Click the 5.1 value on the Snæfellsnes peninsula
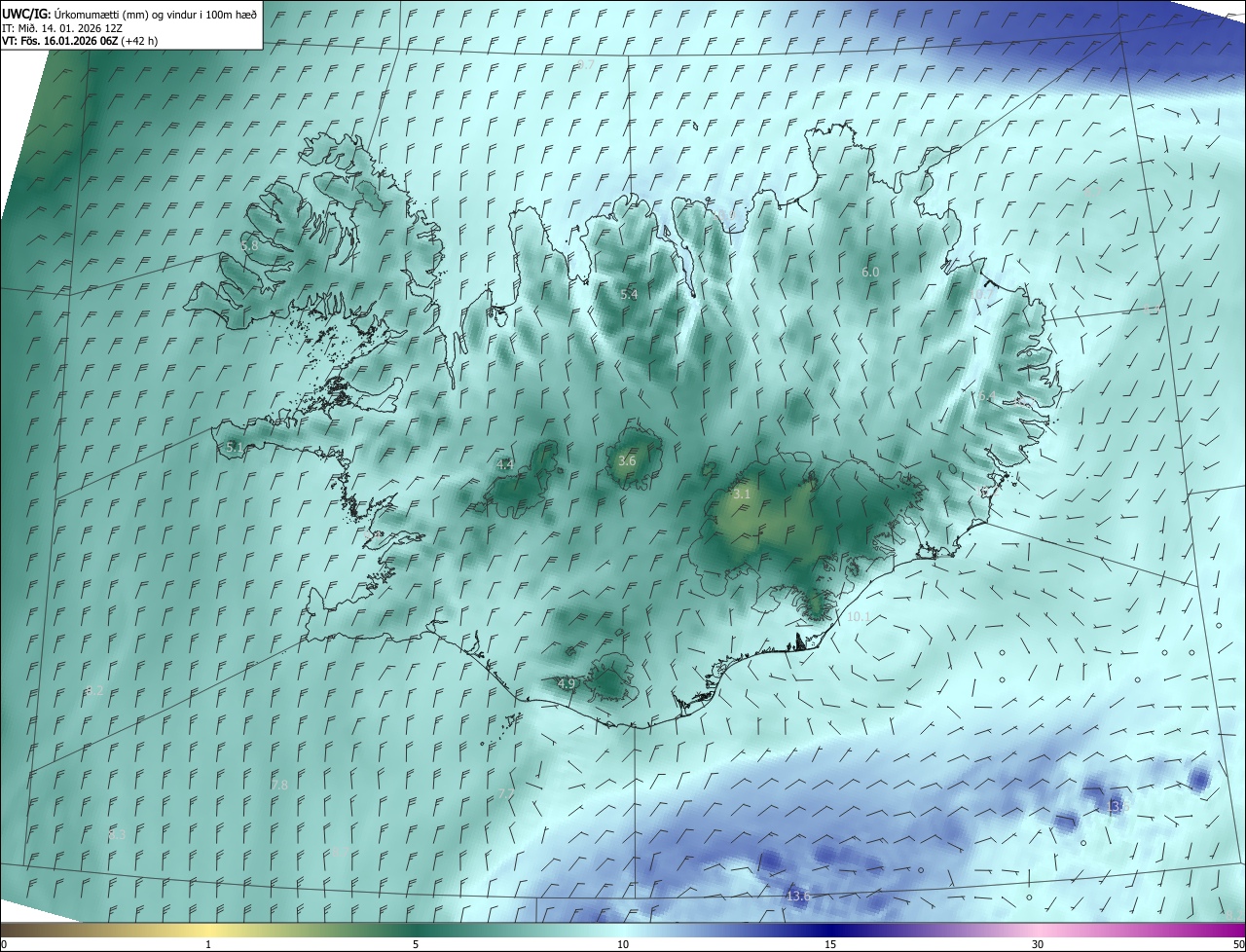Image resolution: width=1246 pixels, height=952 pixels. [x=235, y=447]
